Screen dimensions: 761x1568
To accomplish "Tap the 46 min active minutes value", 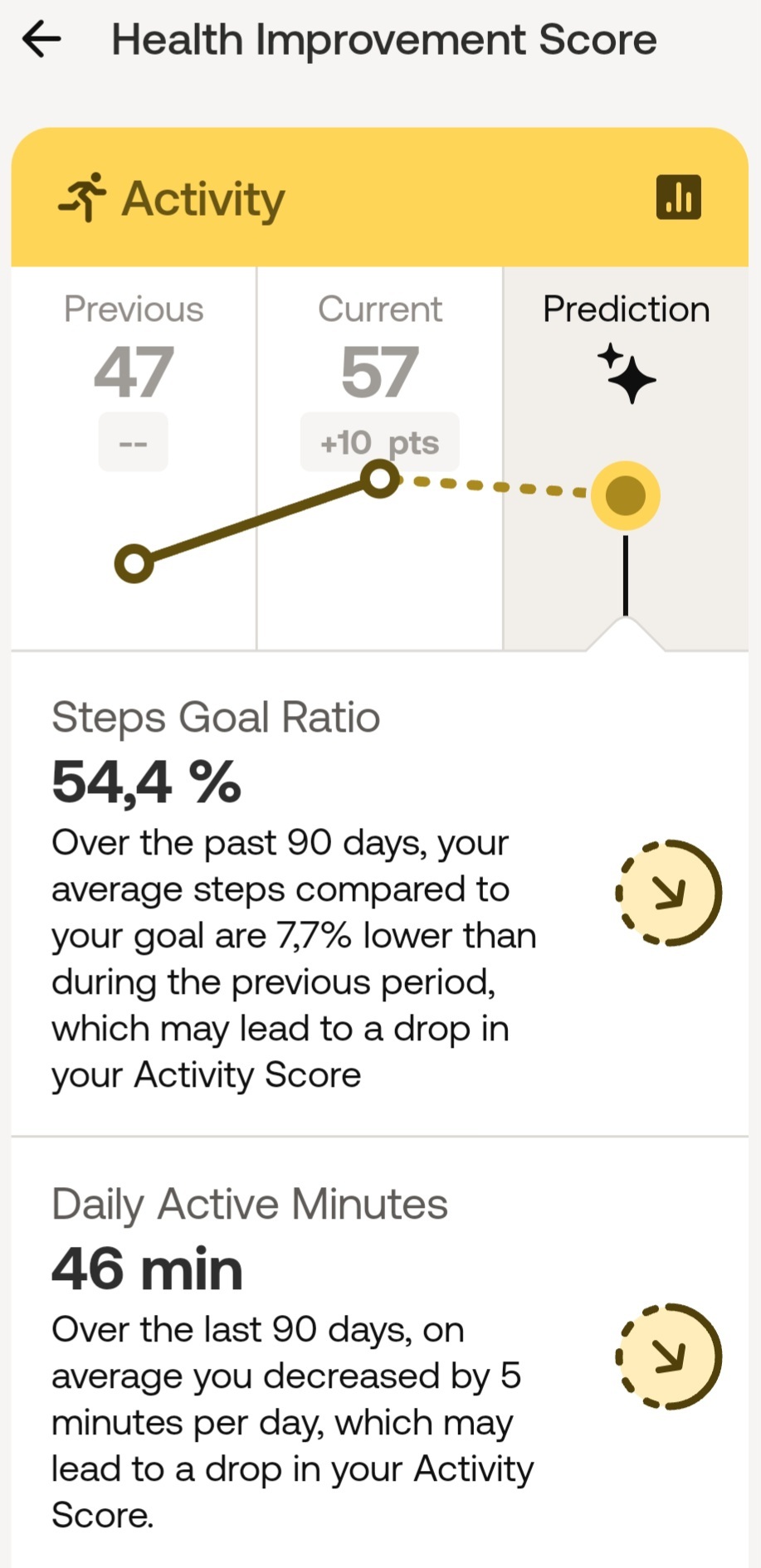I will (146, 1268).
